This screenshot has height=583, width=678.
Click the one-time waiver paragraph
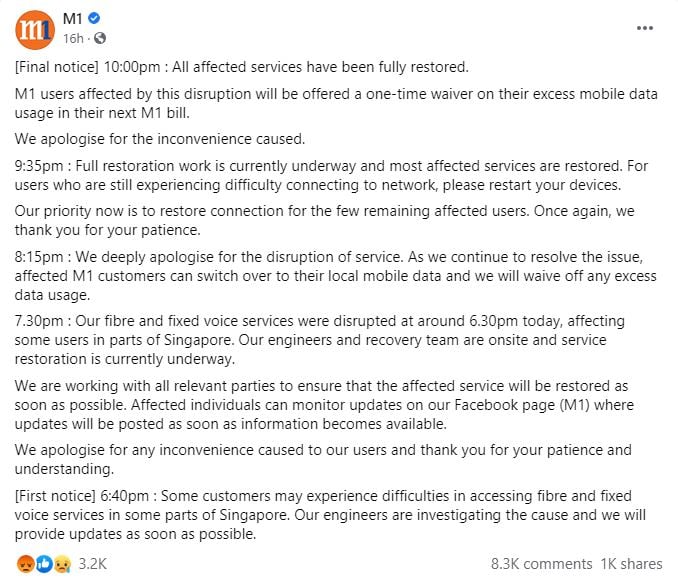[x=336, y=101]
